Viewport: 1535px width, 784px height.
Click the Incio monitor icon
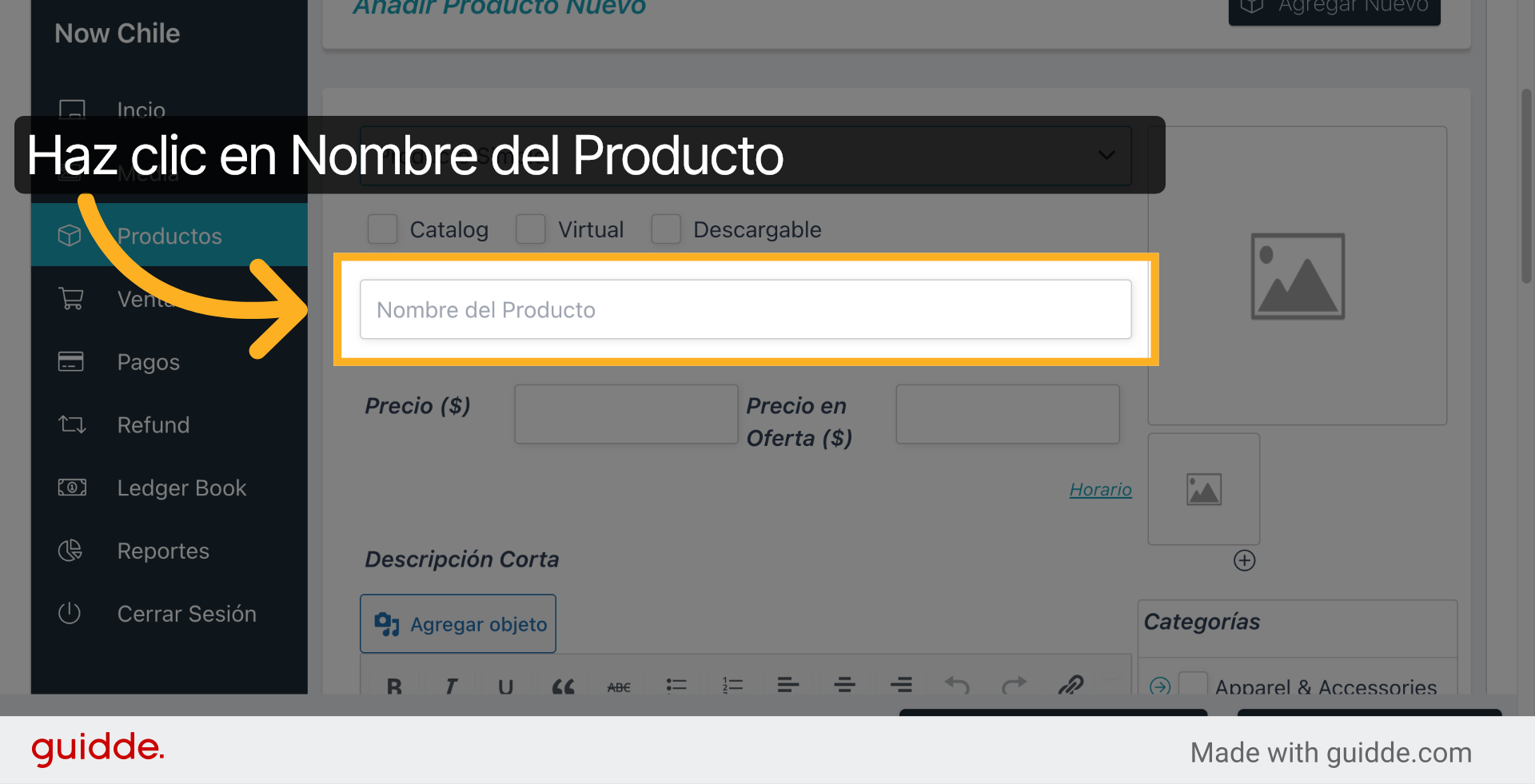pyautogui.click(x=72, y=109)
